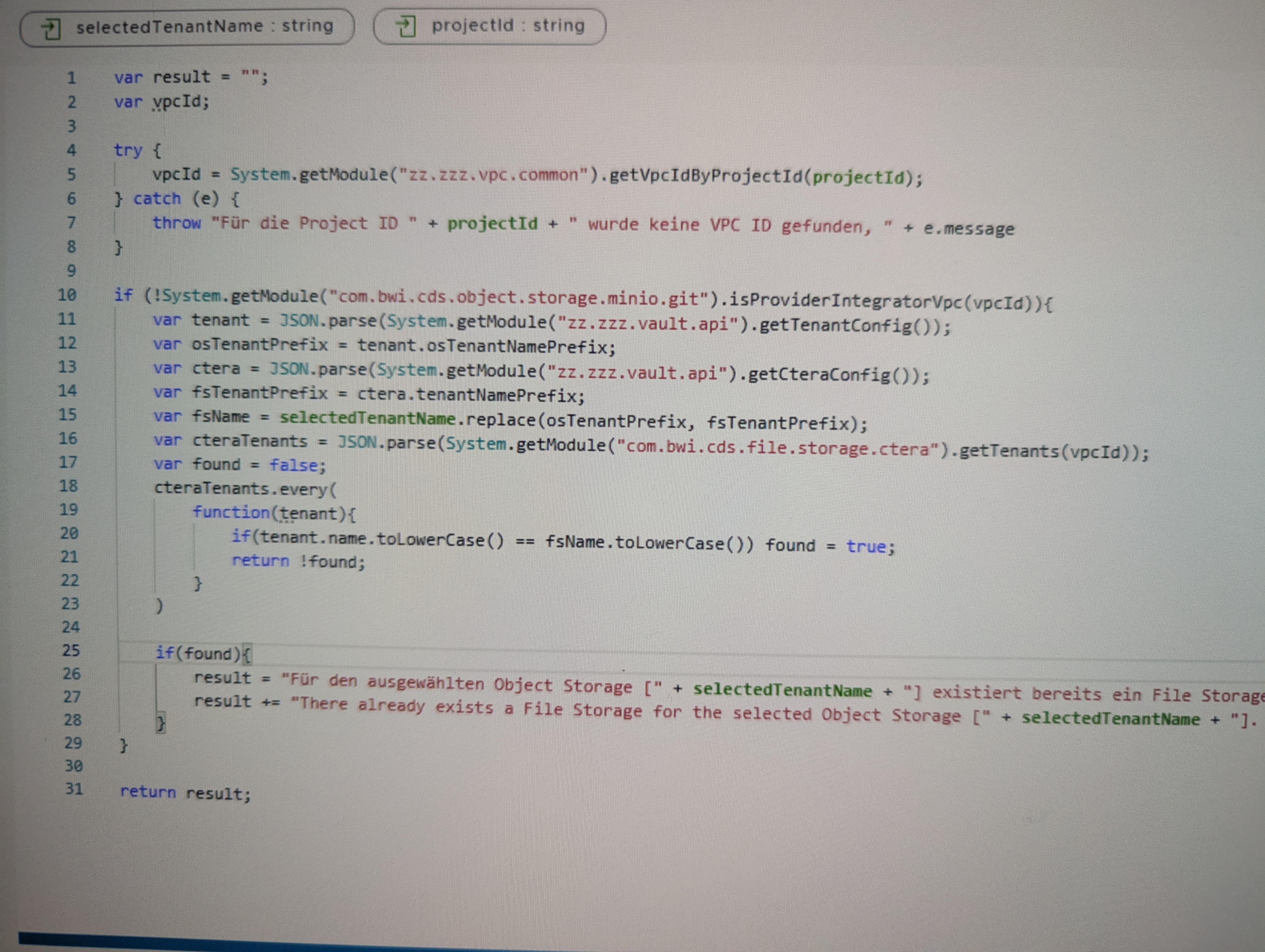Click line number 10 in the gutter
This screenshot has width=1265, height=952.
[x=67, y=295]
